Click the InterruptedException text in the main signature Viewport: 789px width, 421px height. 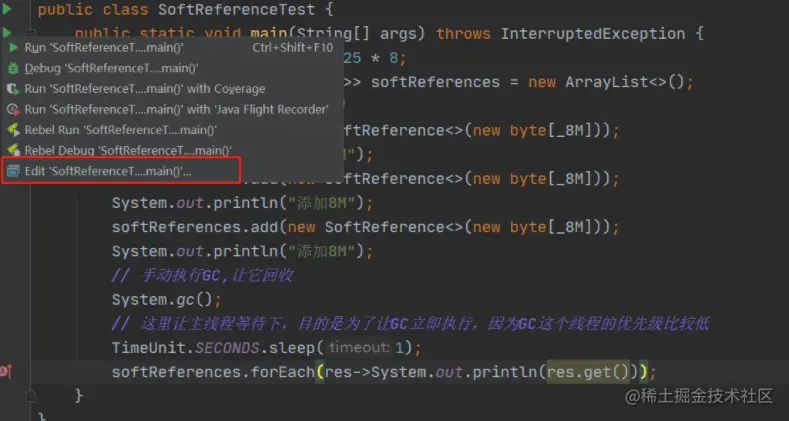[593, 34]
